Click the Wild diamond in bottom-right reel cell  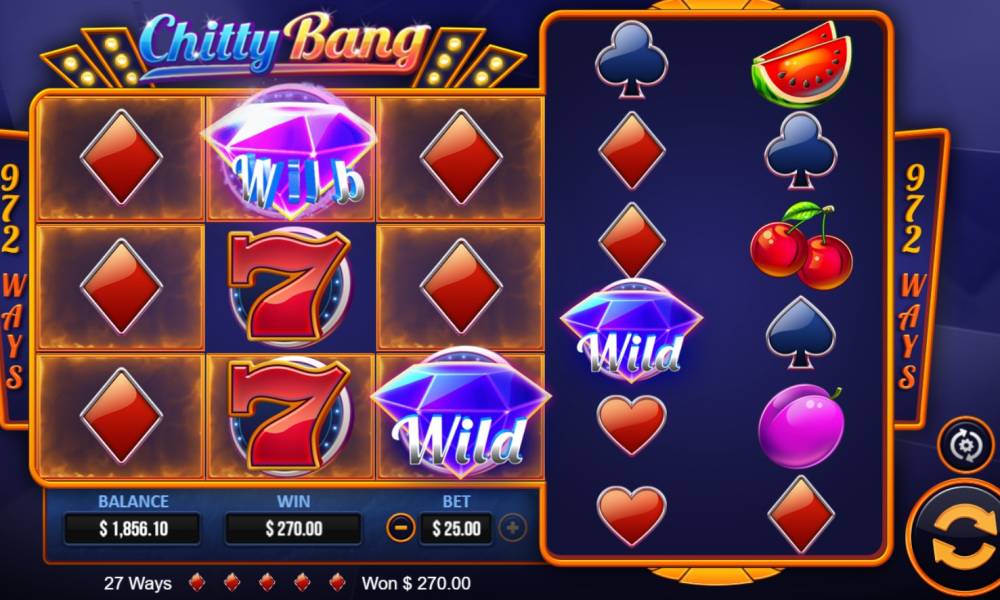pyautogui.click(x=460, y=413)
